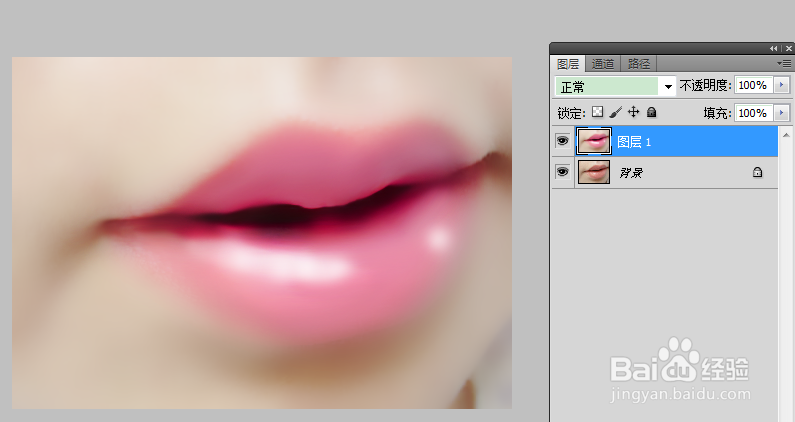795x422 pixels.
Task: Open the layers panel options menu
Action: click(x=784, y=63)
